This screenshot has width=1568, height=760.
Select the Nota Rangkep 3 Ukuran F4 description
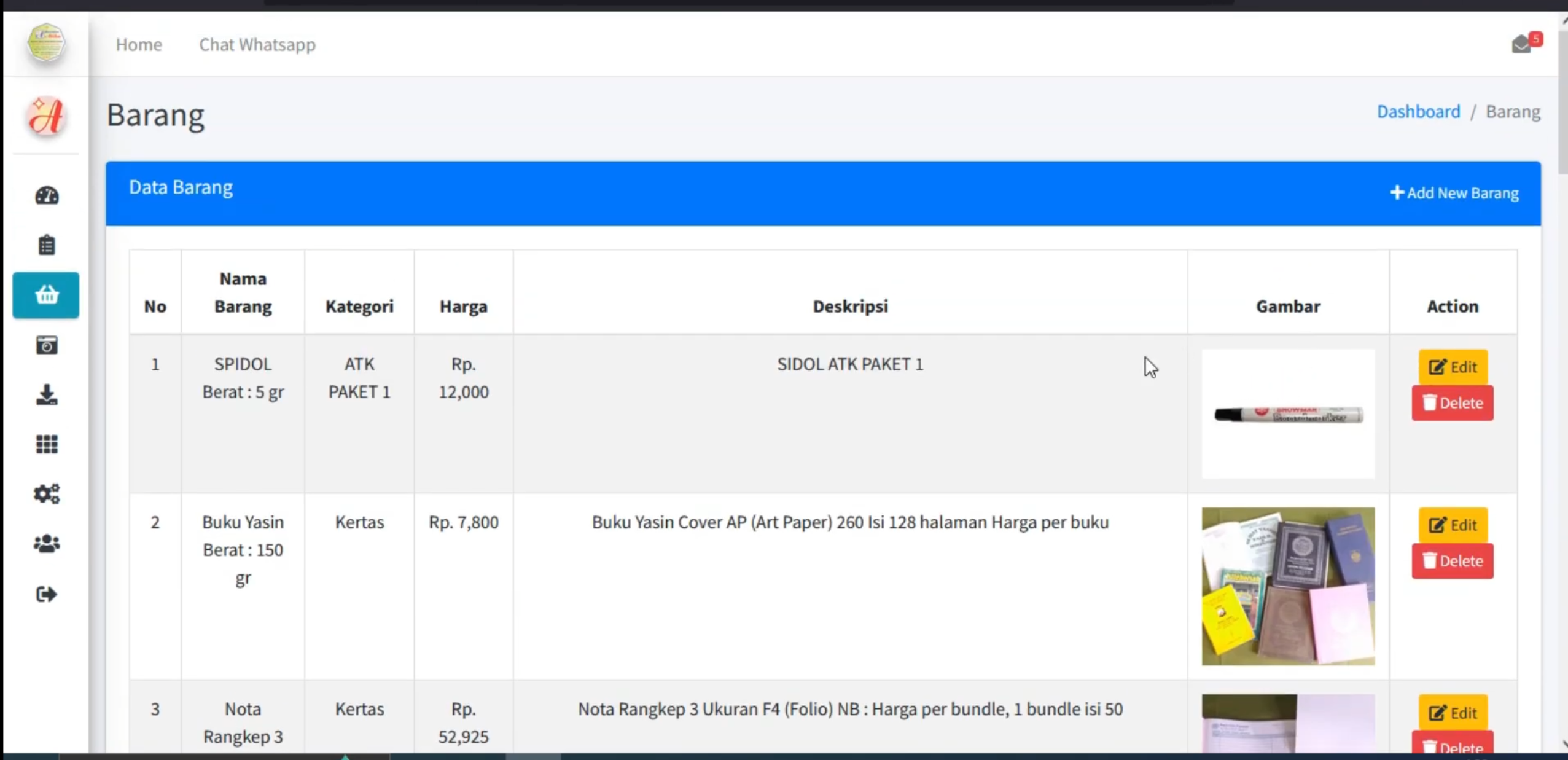[x=850, y=709]
